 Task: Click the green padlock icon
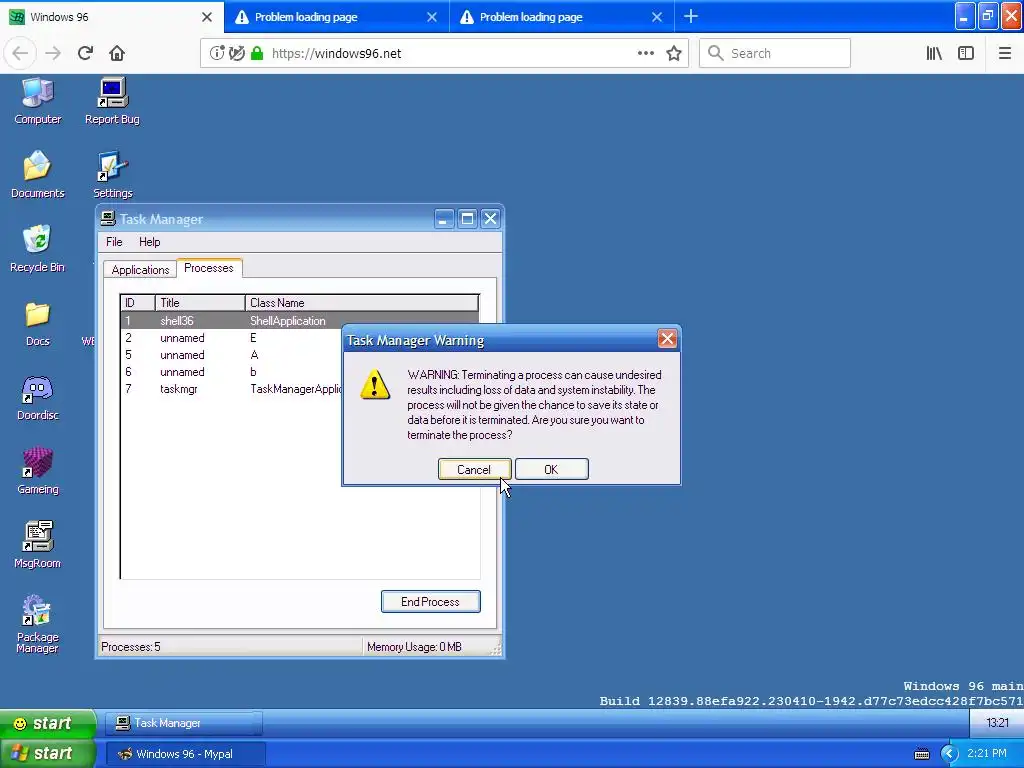coord(257,53)
